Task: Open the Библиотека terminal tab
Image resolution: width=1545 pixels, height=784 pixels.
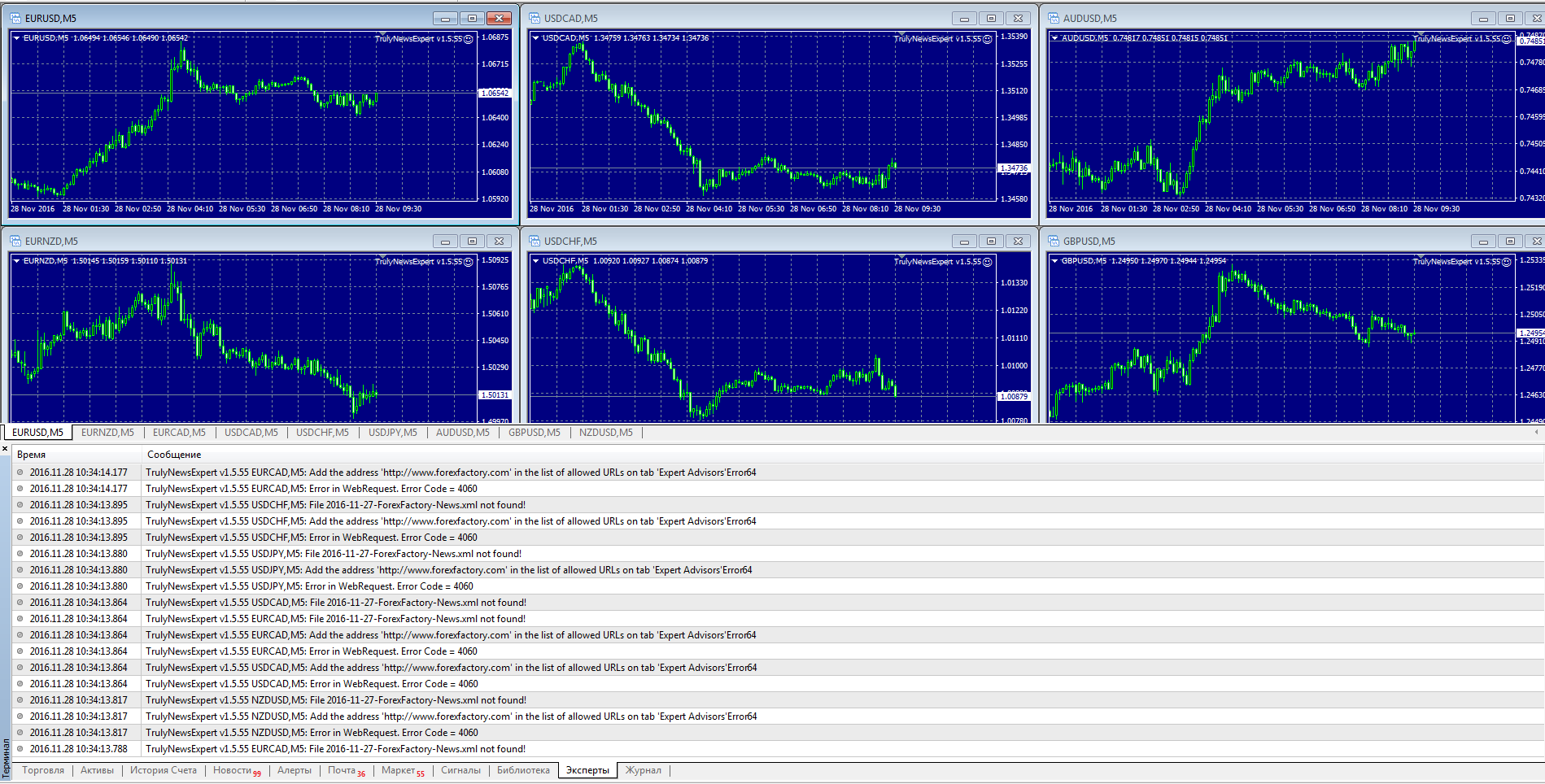Action: [x=523, y=770]
